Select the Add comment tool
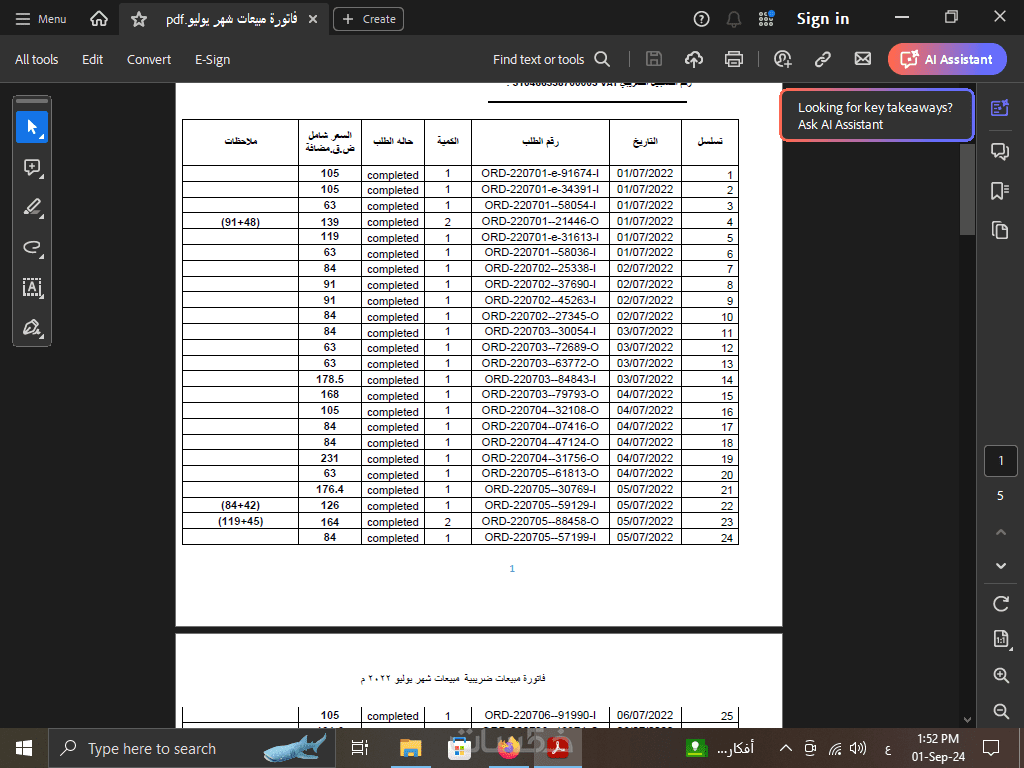This screenshot has height=768, width=1024. tap(32, 168)
